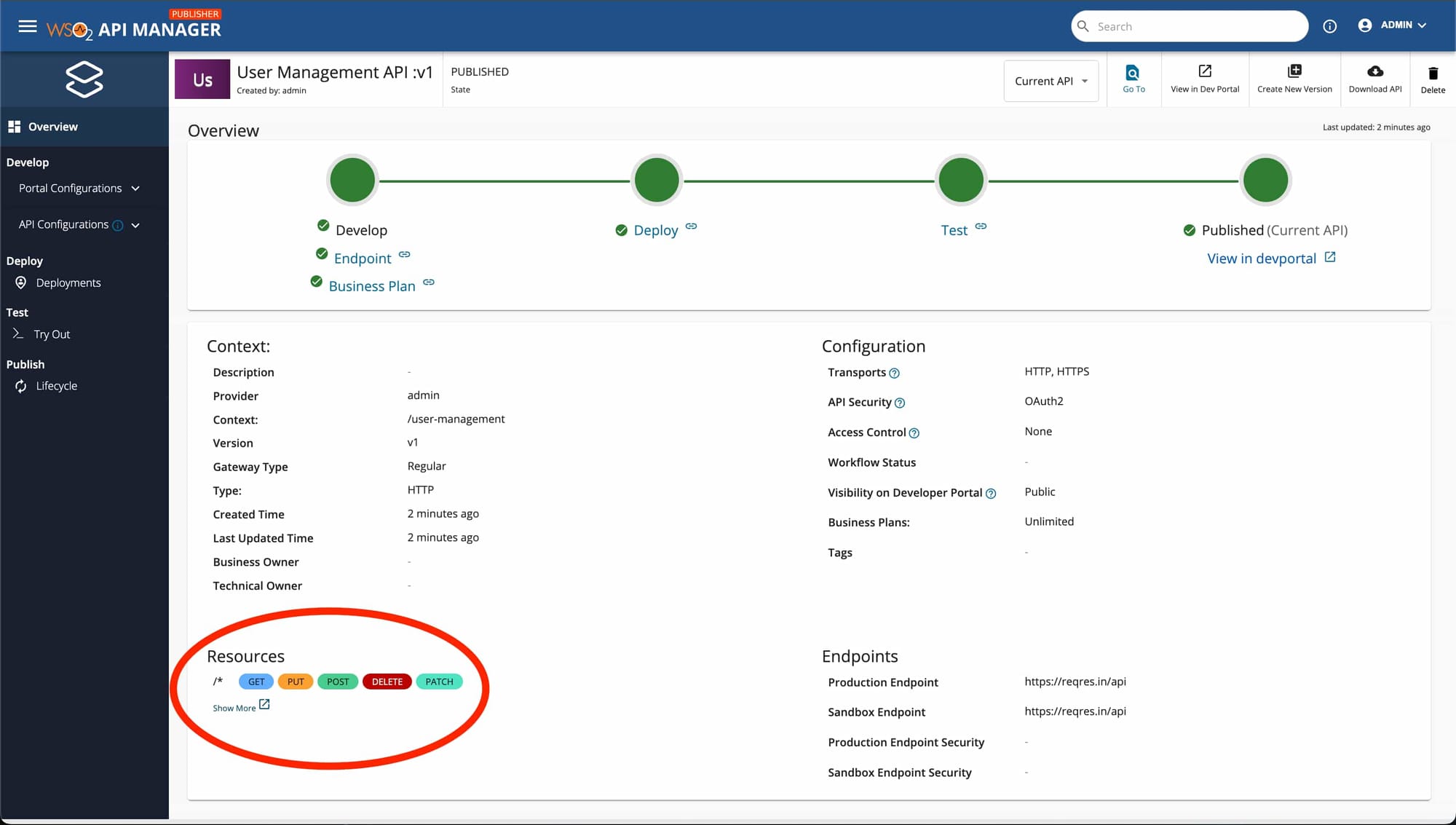Click the PUT method chip
Viewport: 1456px width, 825px height.
click(x=296, y=682)
